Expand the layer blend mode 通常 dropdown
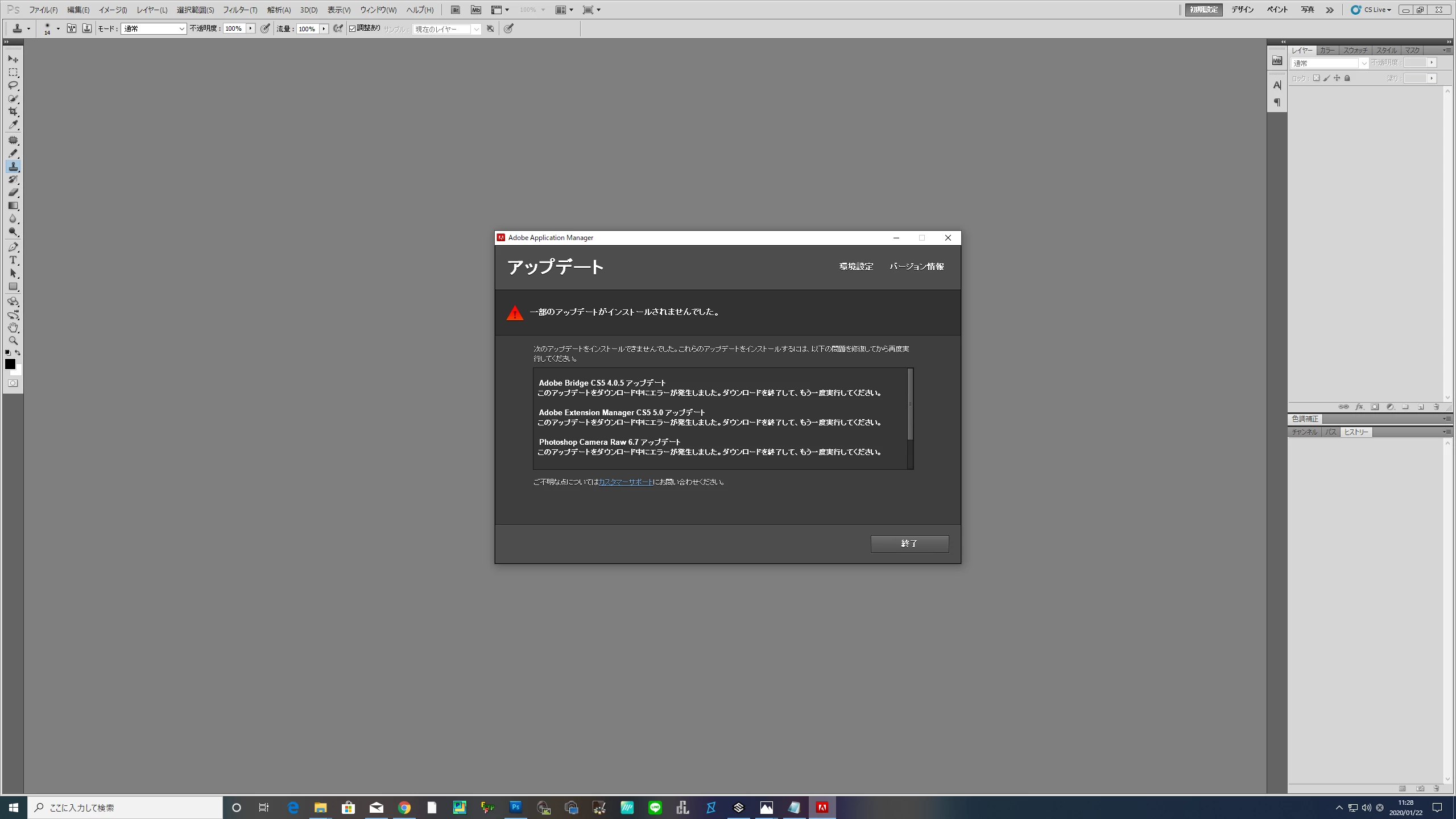This screenshot has width=1456, height=819. click(1329, 63)
